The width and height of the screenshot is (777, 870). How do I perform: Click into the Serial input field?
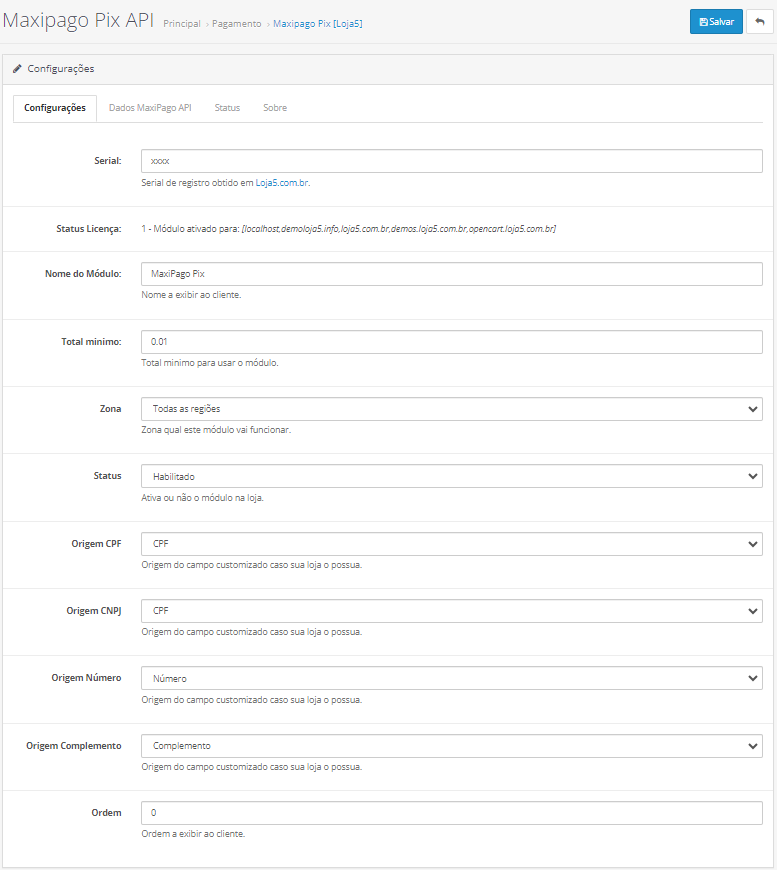[451, 161]
